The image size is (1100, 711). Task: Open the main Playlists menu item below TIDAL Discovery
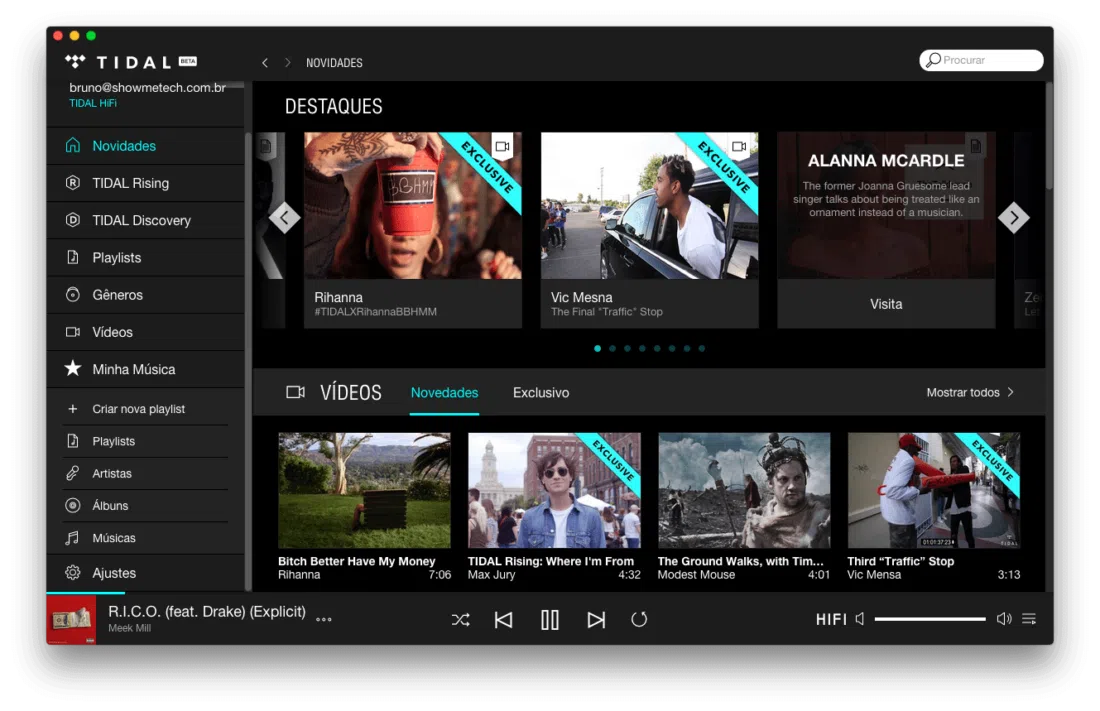tap(145, 258)
